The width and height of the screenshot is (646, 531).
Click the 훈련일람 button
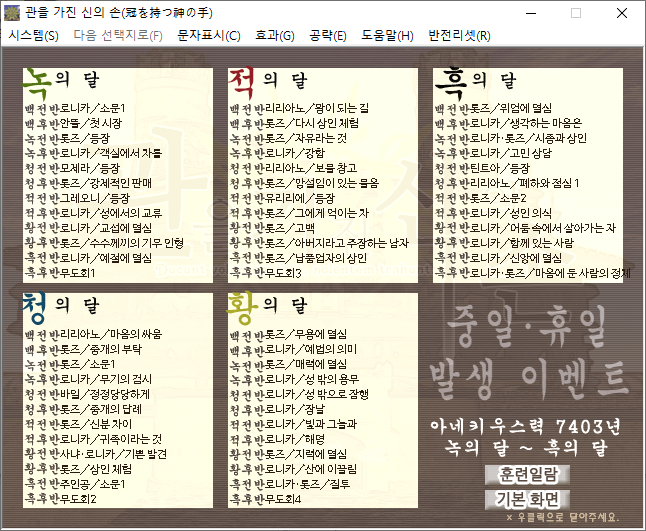pos(528,475)
